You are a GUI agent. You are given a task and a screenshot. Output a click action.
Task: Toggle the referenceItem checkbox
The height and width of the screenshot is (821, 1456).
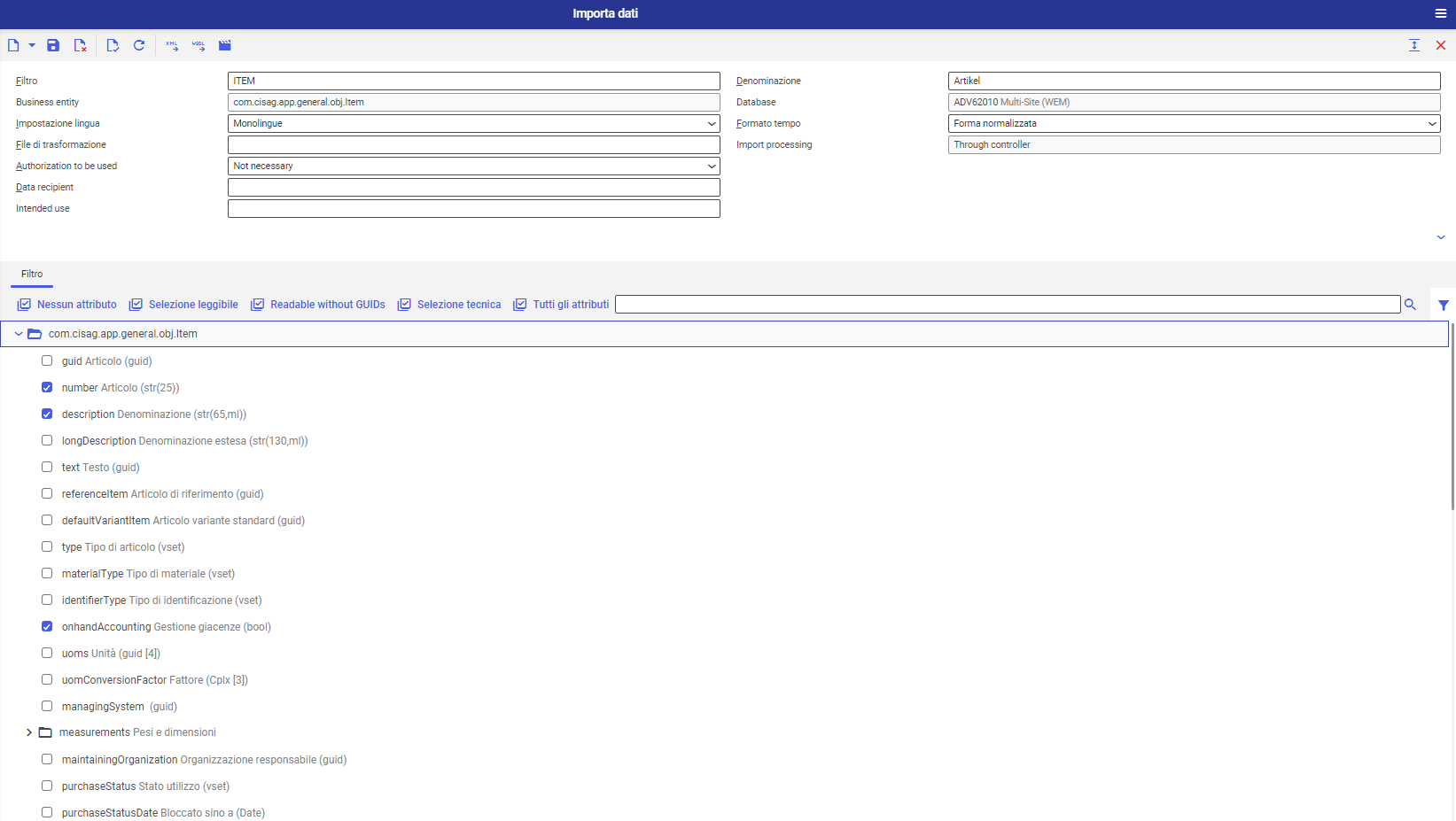click(x=47, y=493)
